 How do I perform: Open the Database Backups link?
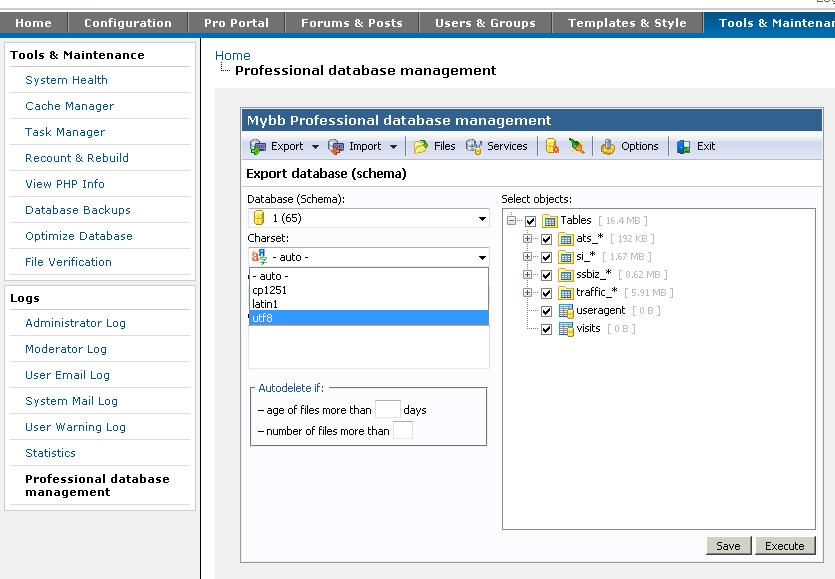[78, 210]
